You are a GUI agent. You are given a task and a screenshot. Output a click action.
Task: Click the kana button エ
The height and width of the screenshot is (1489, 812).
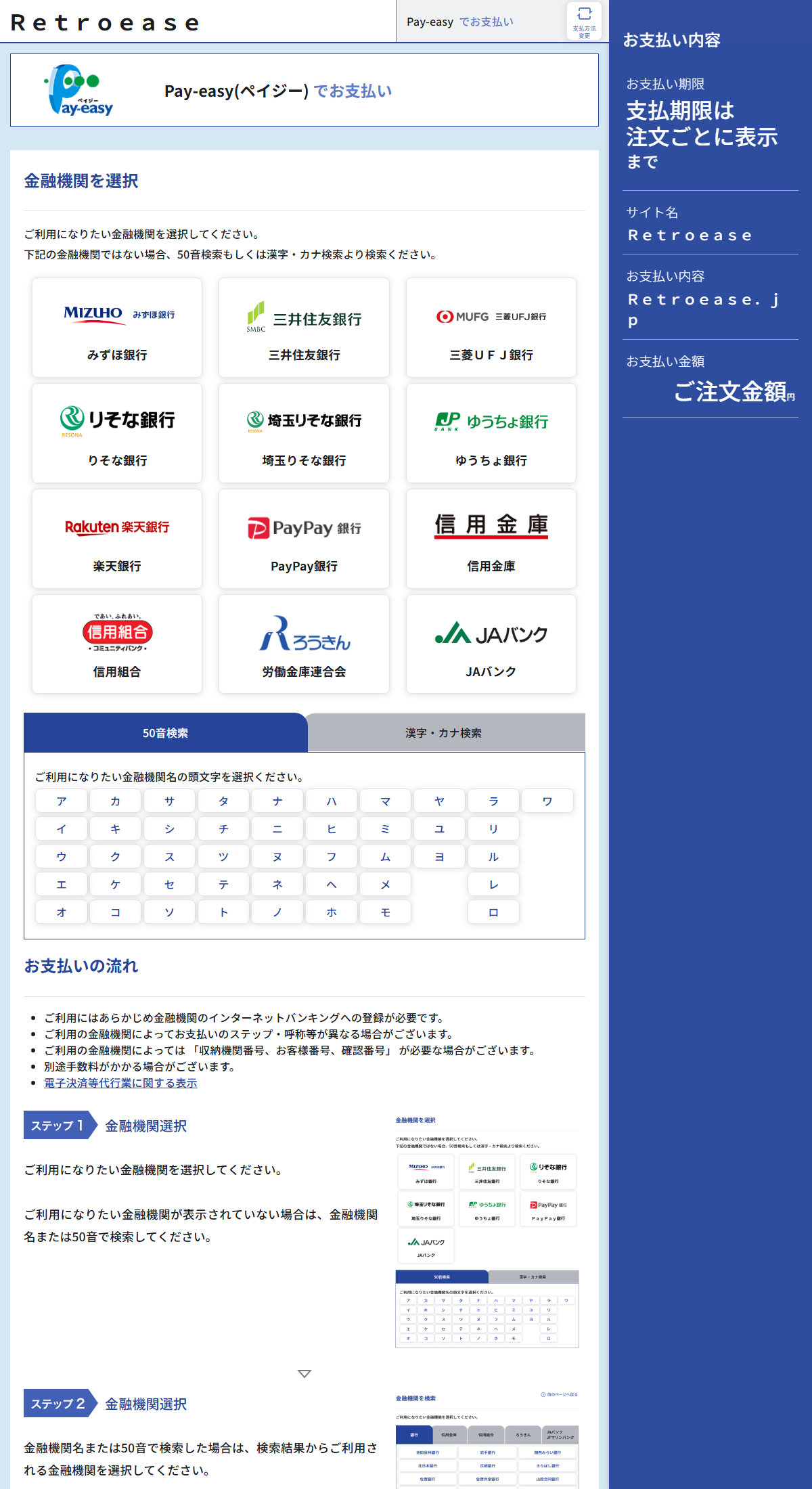[x=62, y=884]
